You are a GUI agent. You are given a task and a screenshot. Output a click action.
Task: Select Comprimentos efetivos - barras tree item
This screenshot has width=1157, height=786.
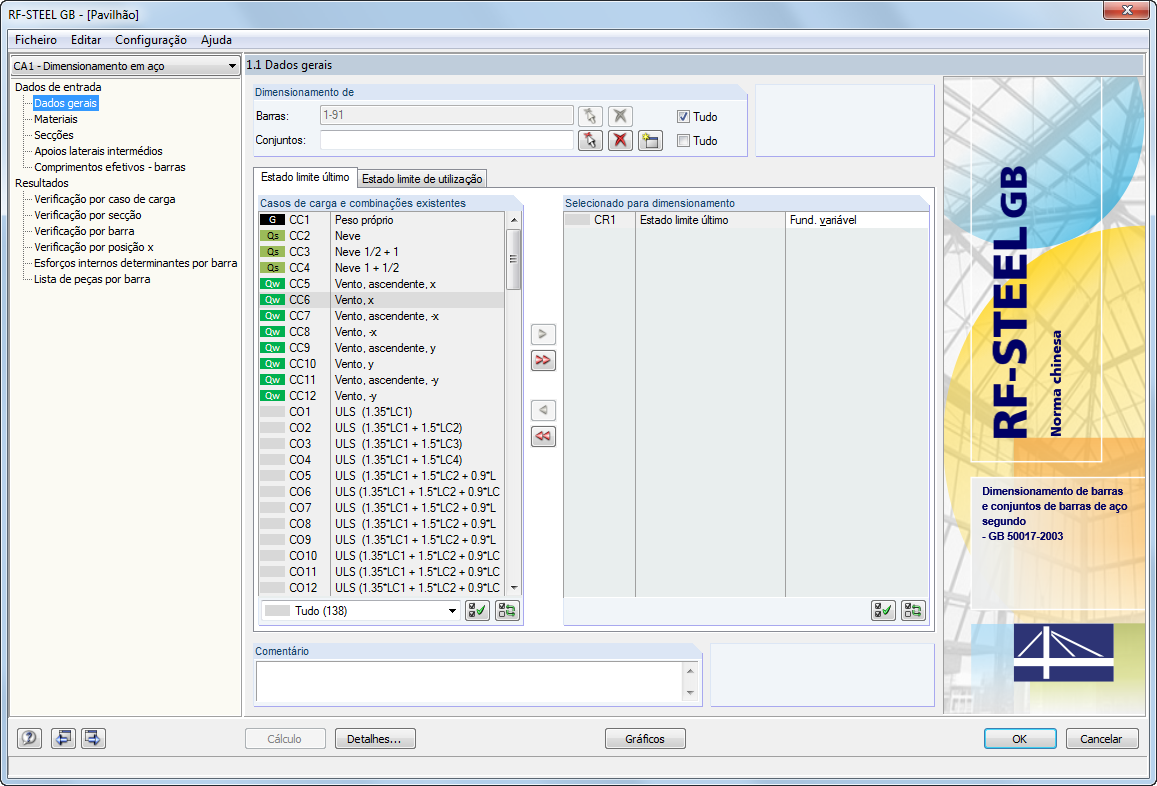pyautogui.click(x=110, y=167)
